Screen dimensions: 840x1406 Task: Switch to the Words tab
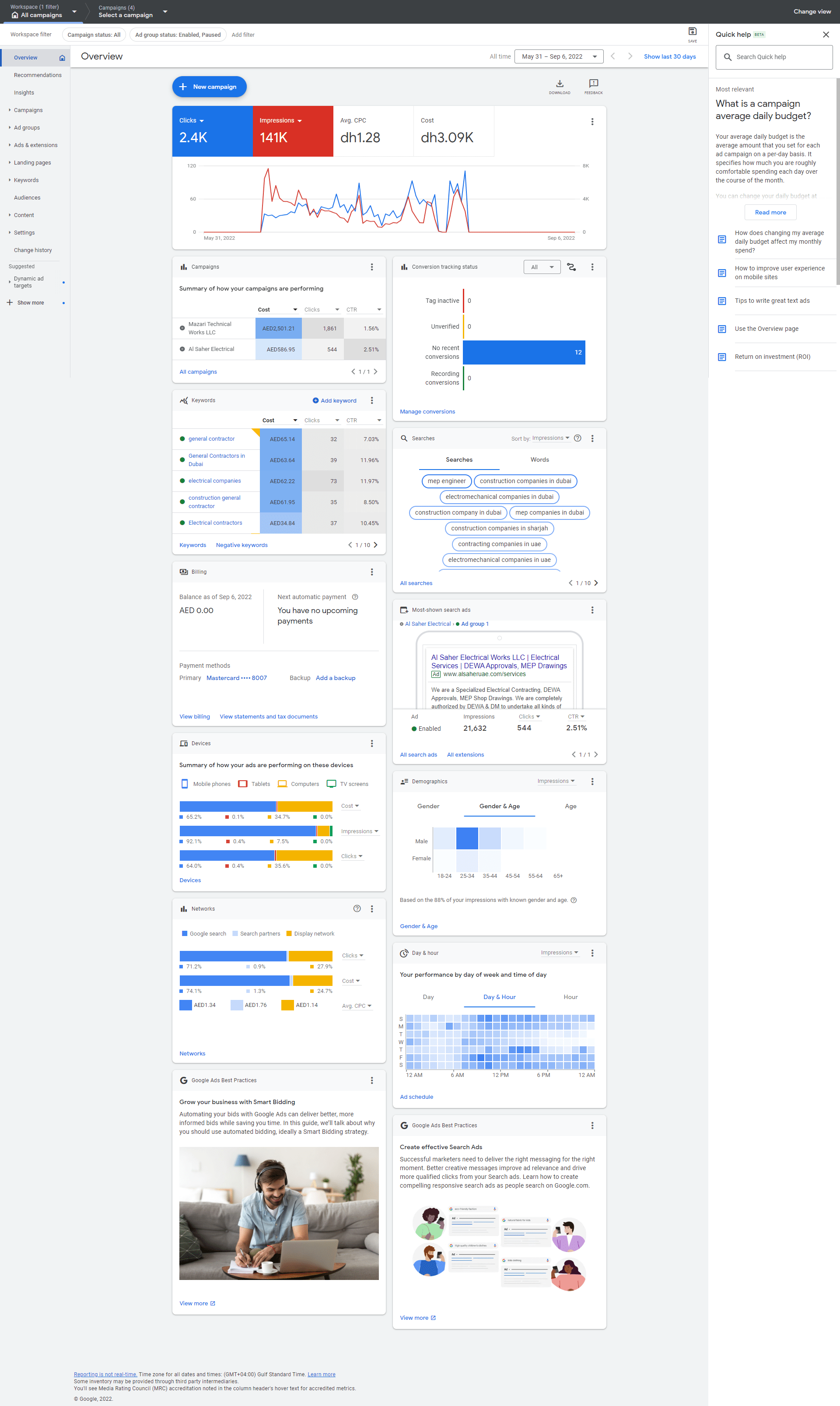click(539, 459)
